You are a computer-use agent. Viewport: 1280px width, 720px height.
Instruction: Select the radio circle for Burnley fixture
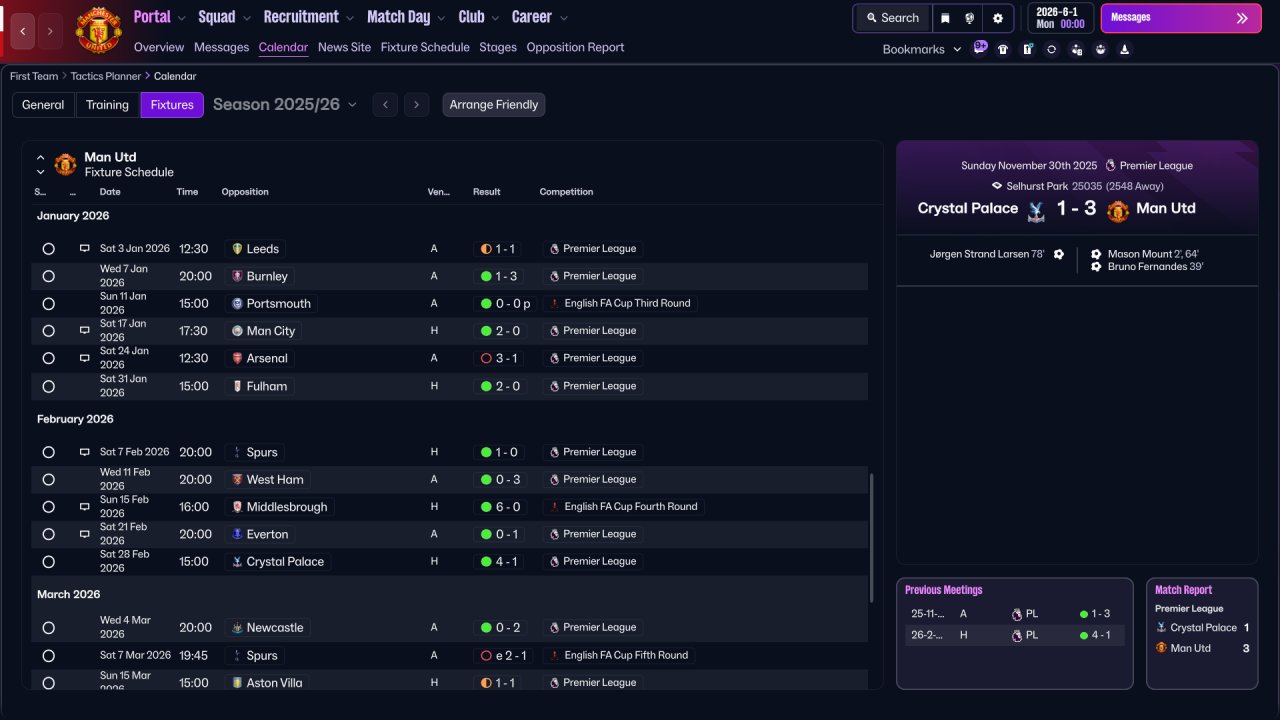48,276
